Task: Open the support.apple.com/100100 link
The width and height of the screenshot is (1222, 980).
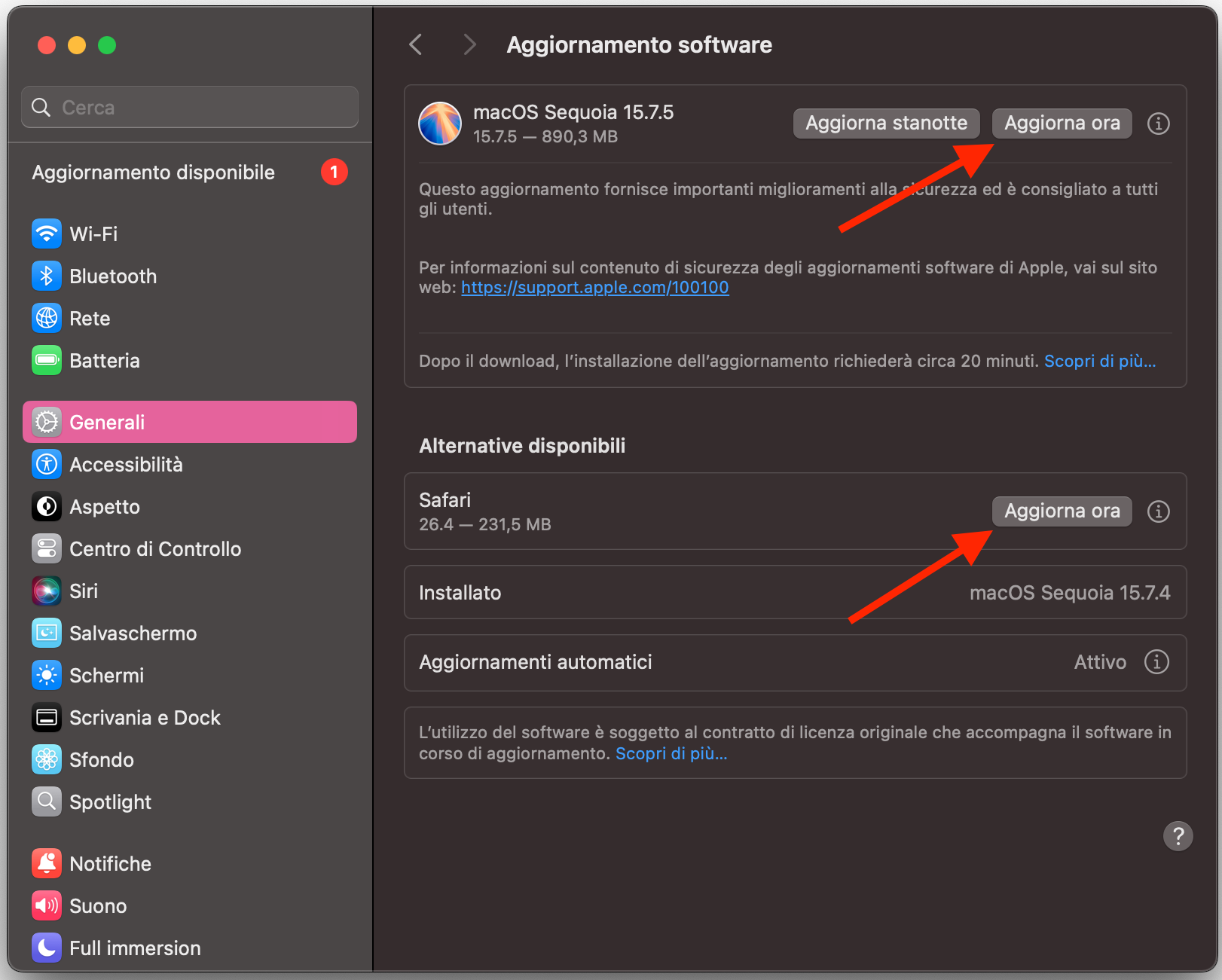Action: [x=594, y=287]
